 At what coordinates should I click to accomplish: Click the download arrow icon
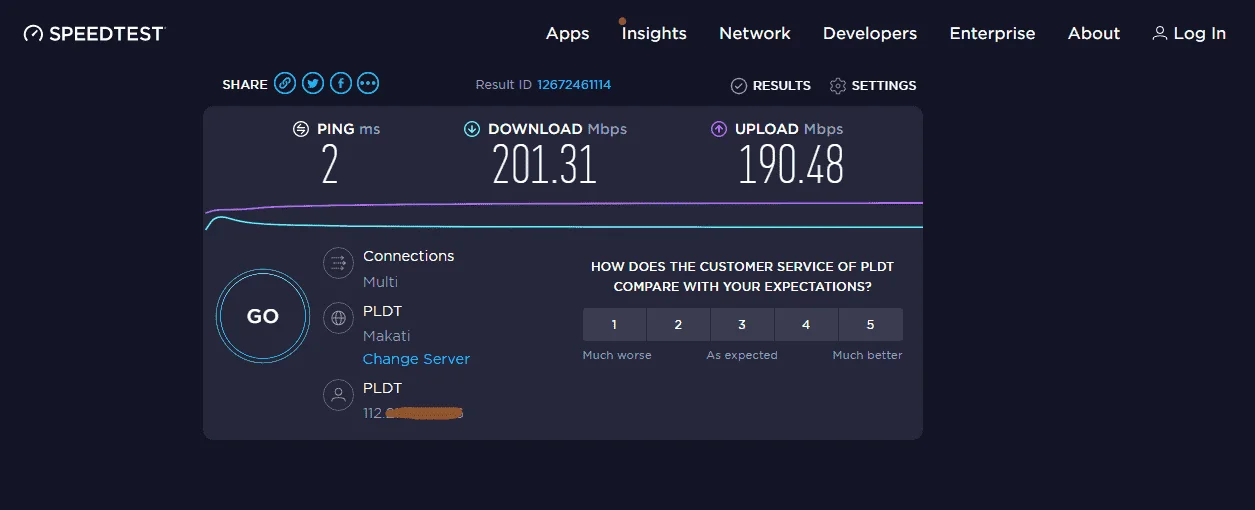[x=472, y=129]
